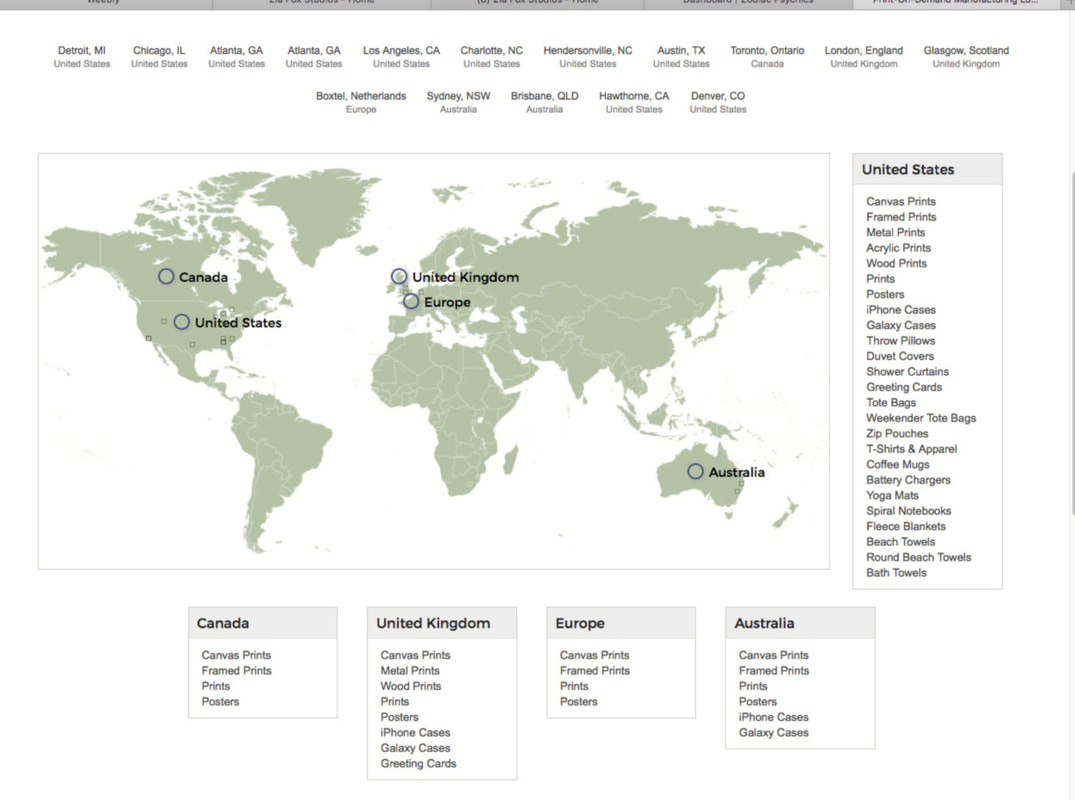This screenshot has width=1075, height=800.
Task: Select Greeting Cards in United Kingdom panel
Action: point(418,764)
